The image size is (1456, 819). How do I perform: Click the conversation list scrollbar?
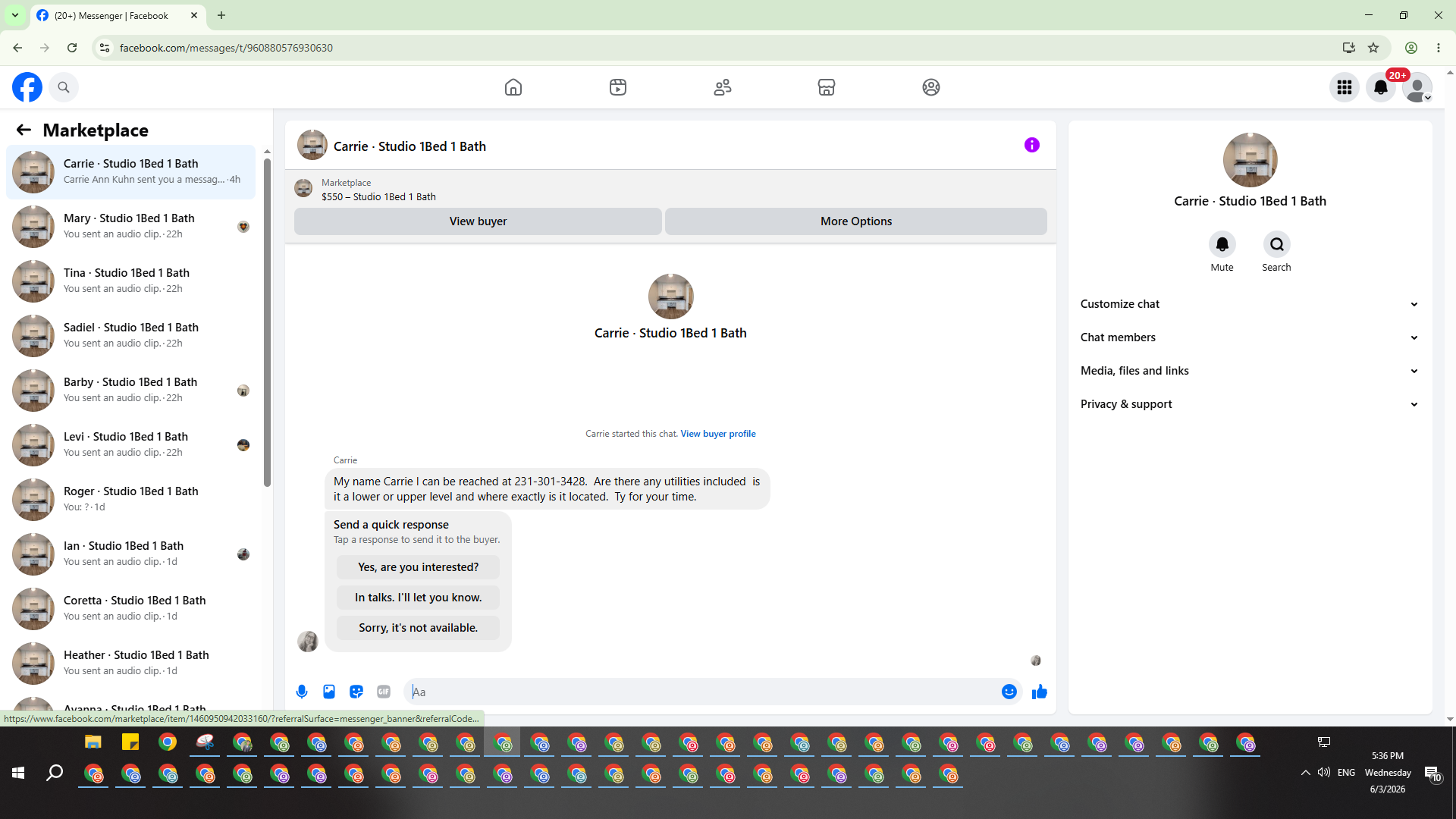coord(267,322)
